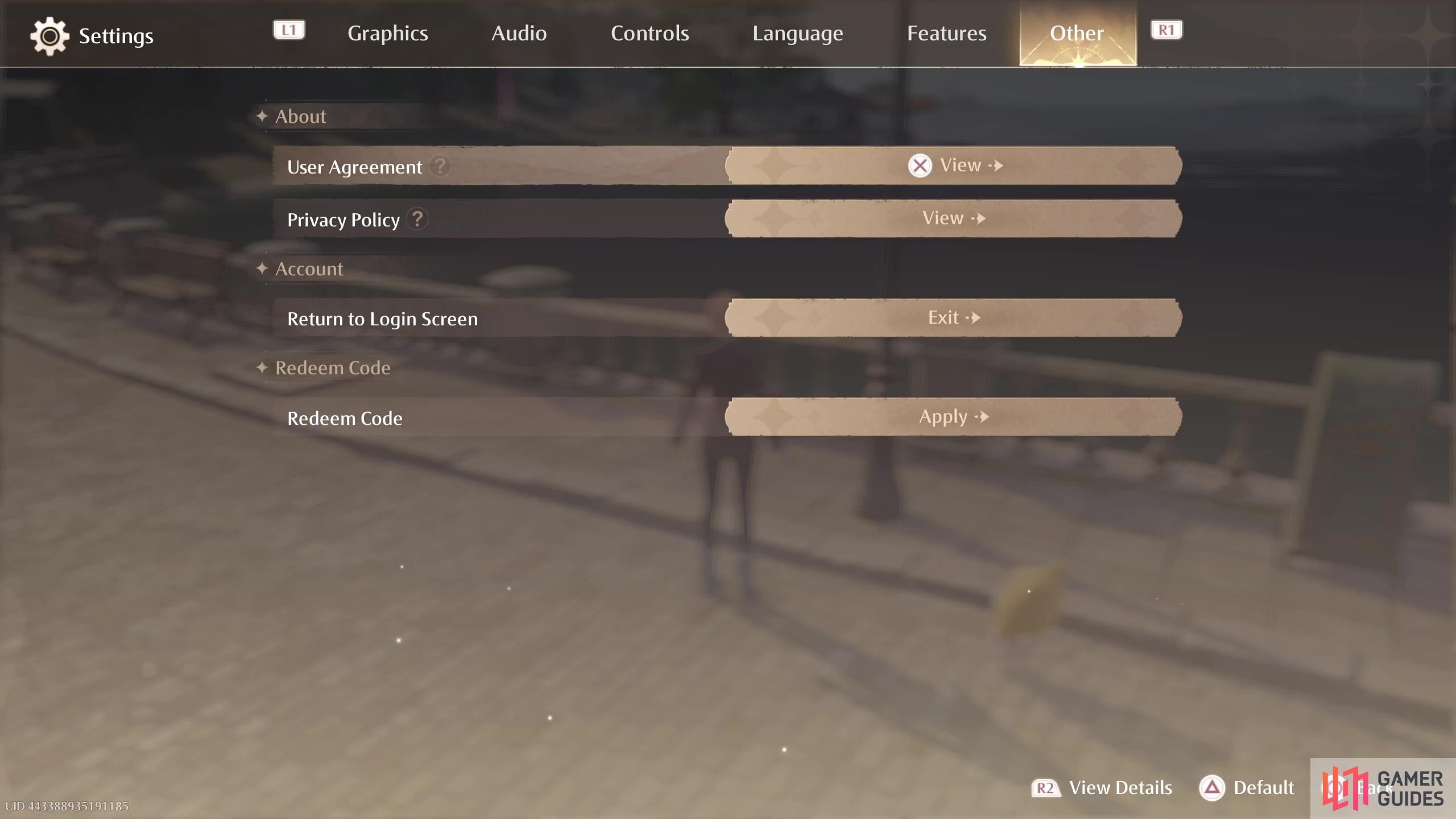Click the Audio tab icon

(x=519, y=33)
